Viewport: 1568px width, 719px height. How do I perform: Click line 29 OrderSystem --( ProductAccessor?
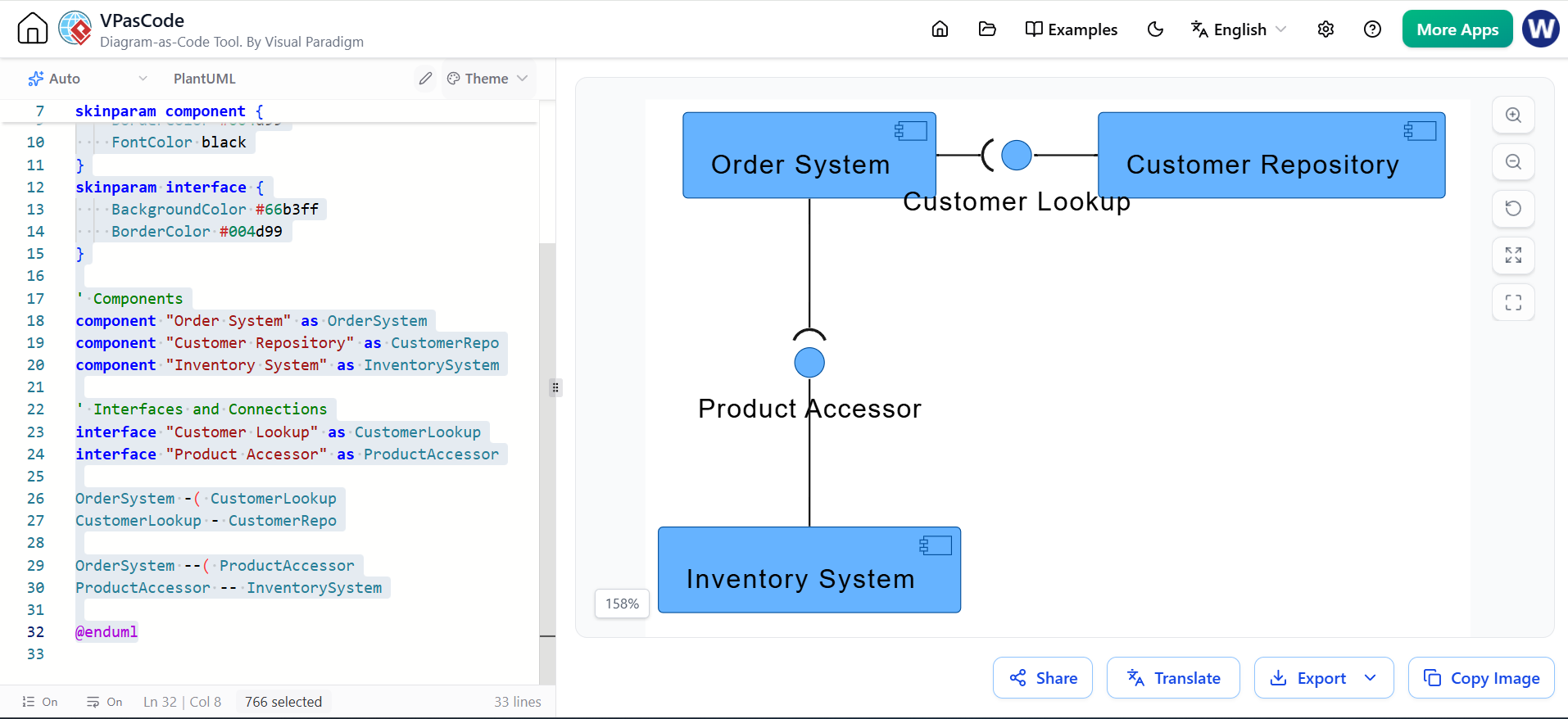(215, 566)
